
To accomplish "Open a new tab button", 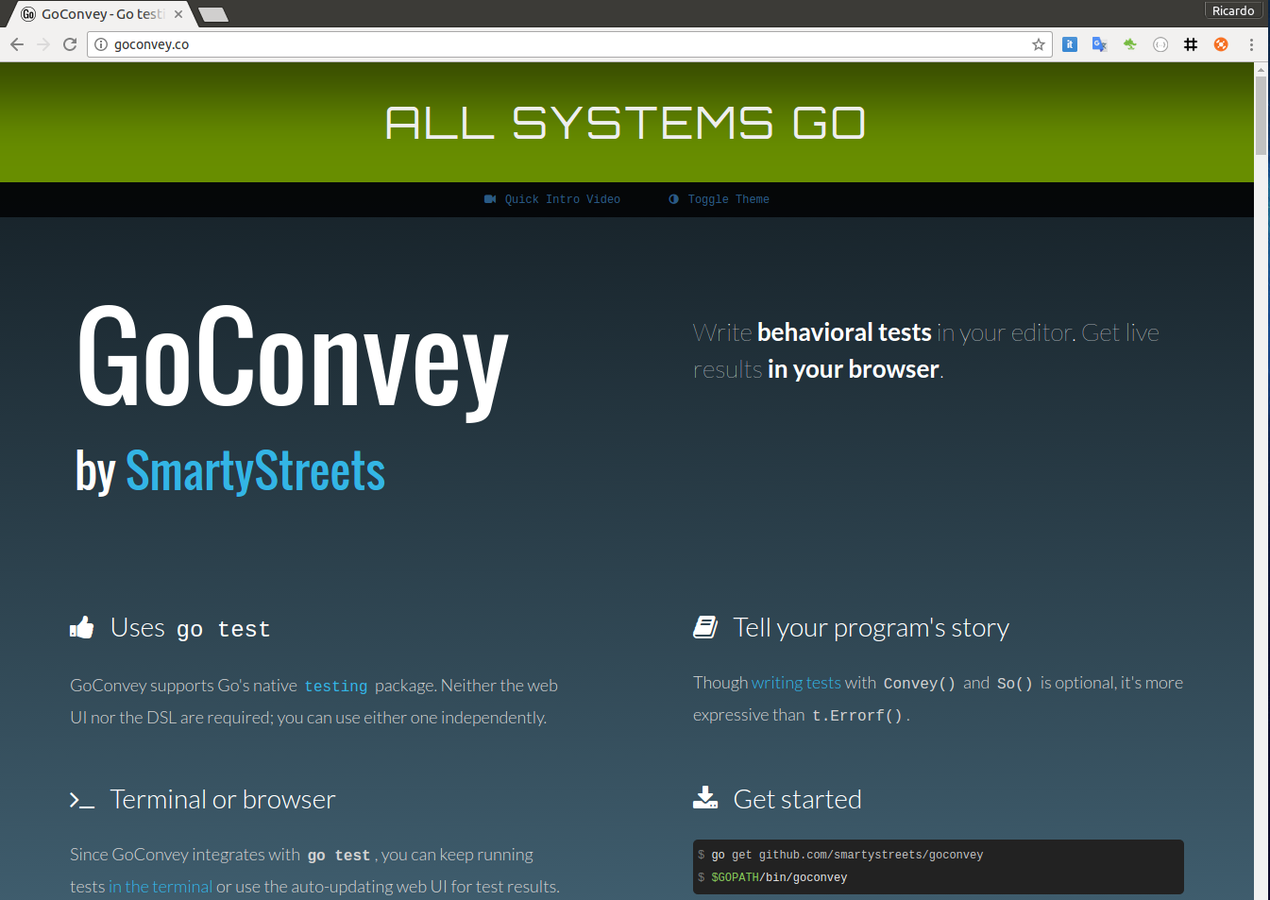I will 213,14.
